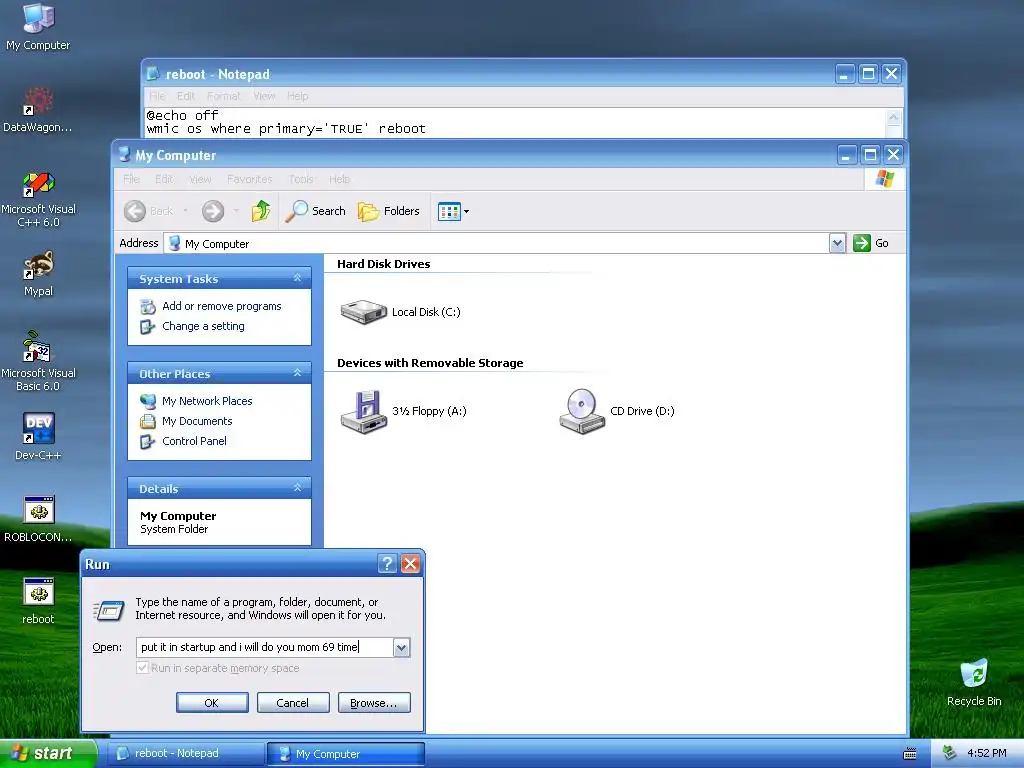Click the Address bar My Computer field
This screenshot has height=768, width=1024.
[496, 244]
